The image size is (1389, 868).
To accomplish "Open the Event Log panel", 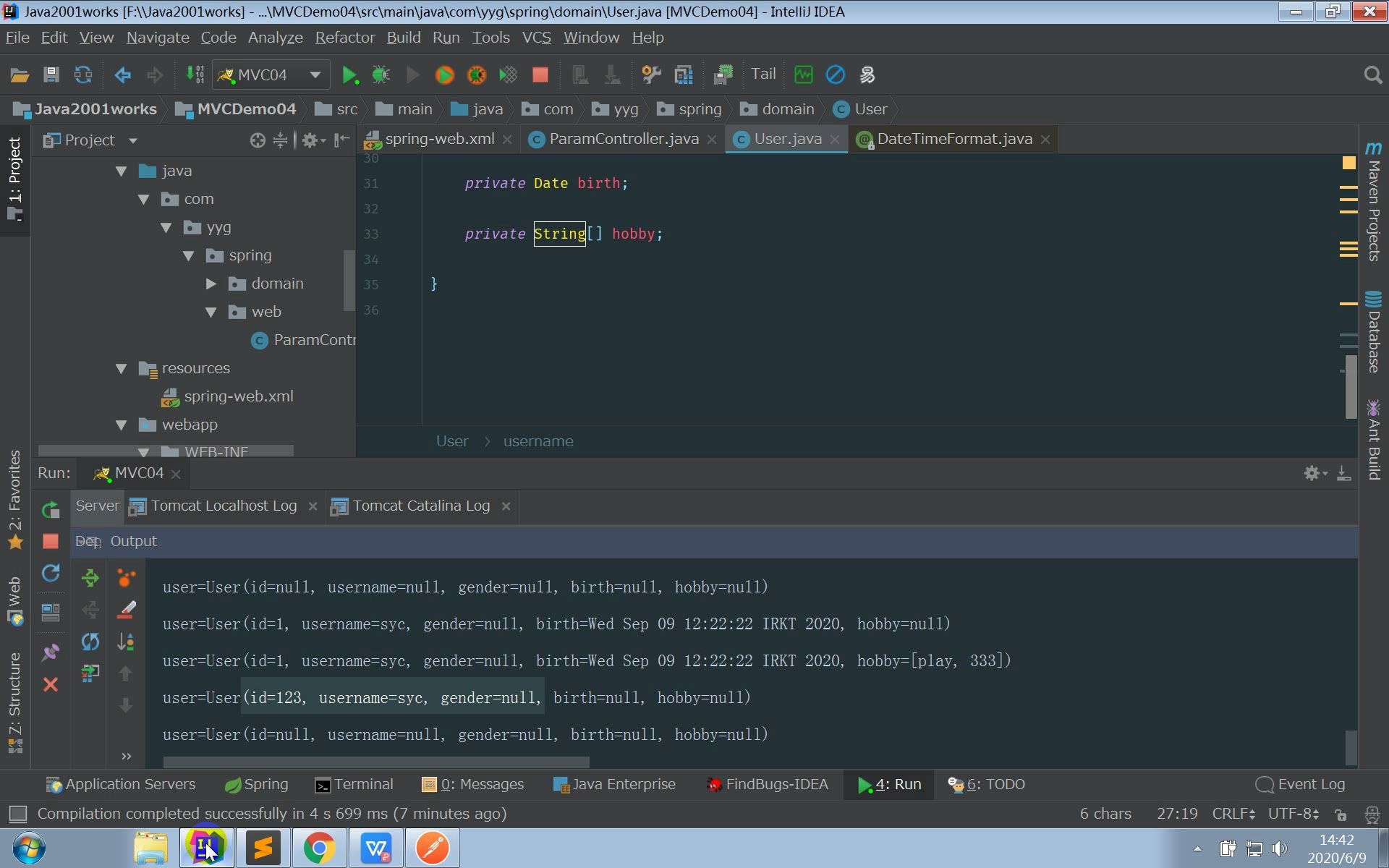I will click(x=1301, y=784).
